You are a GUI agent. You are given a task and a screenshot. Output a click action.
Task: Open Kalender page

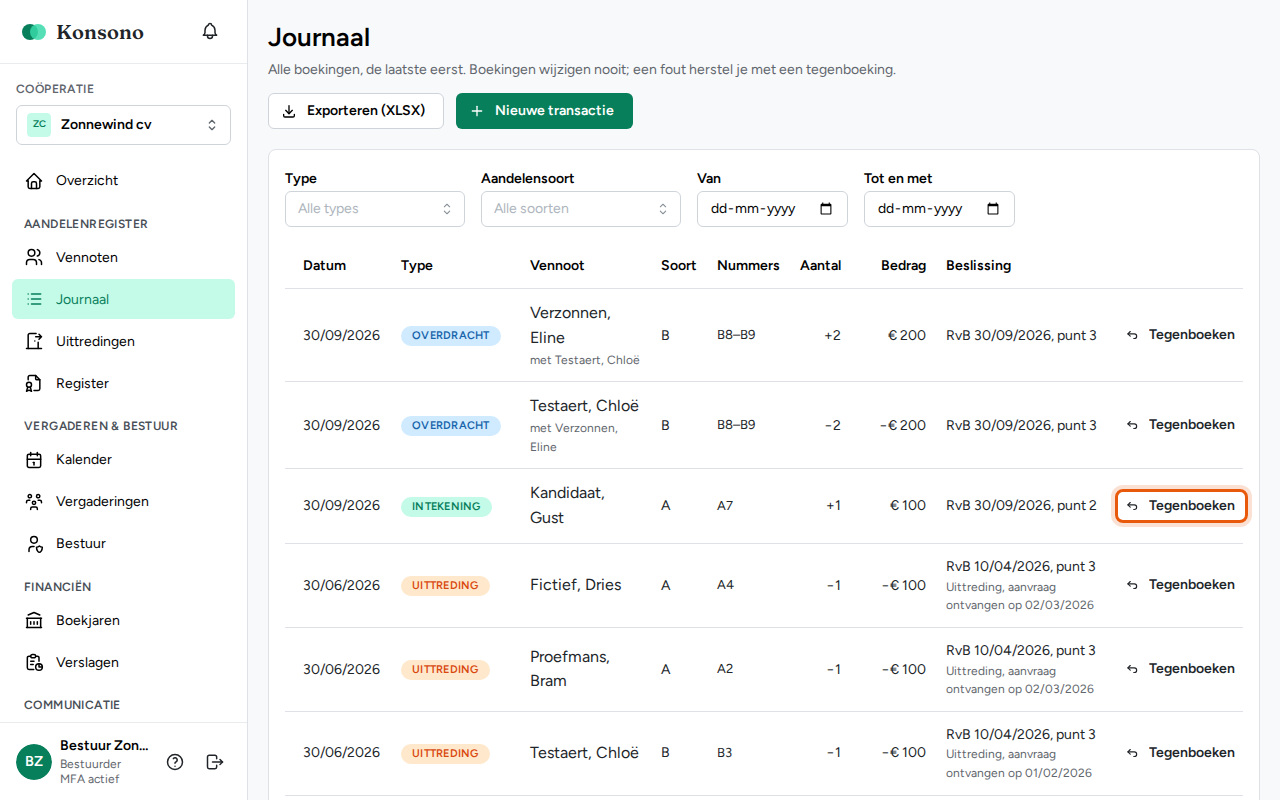coord(123,460)
